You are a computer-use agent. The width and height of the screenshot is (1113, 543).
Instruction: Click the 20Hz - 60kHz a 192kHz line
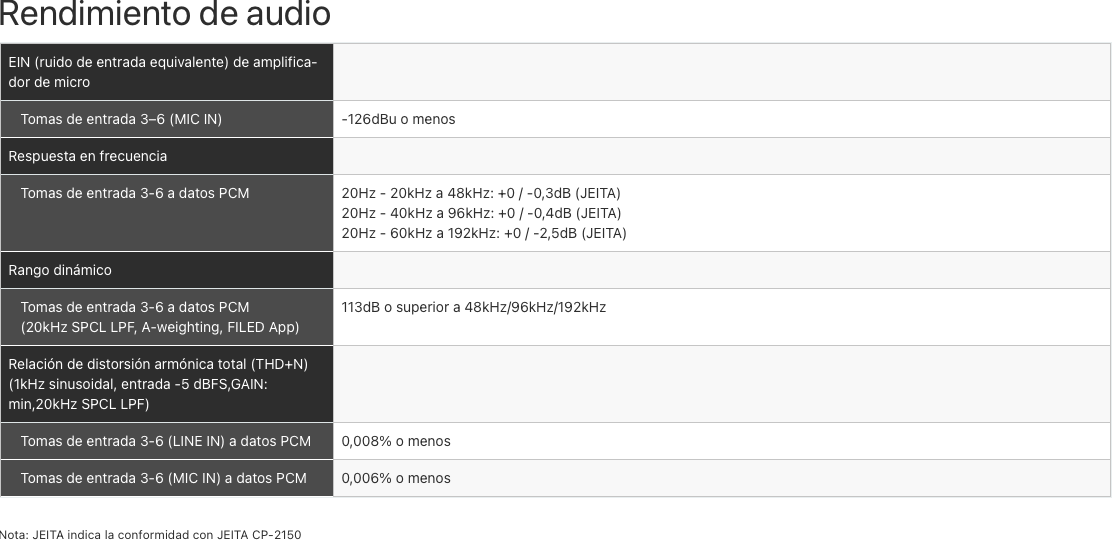[x=484, y=234]
